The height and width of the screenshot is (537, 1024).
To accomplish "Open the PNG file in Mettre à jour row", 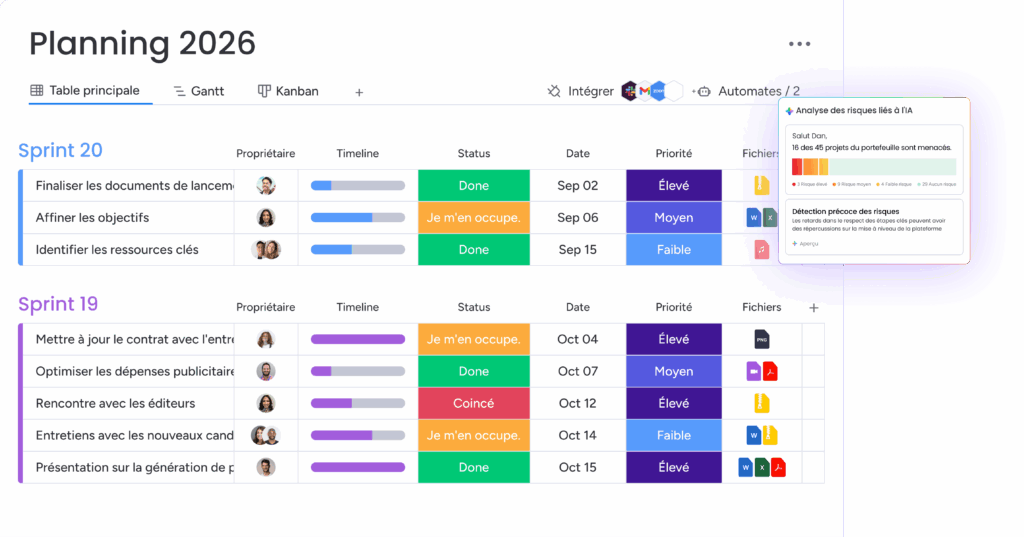I will (761, 339).
